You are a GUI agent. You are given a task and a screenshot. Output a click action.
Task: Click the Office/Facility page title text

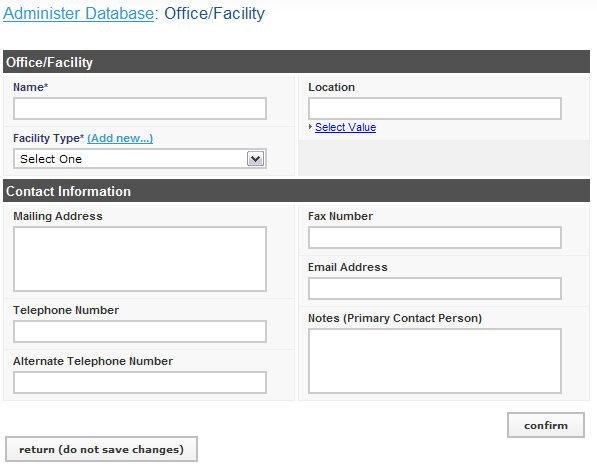pos(214,13)
